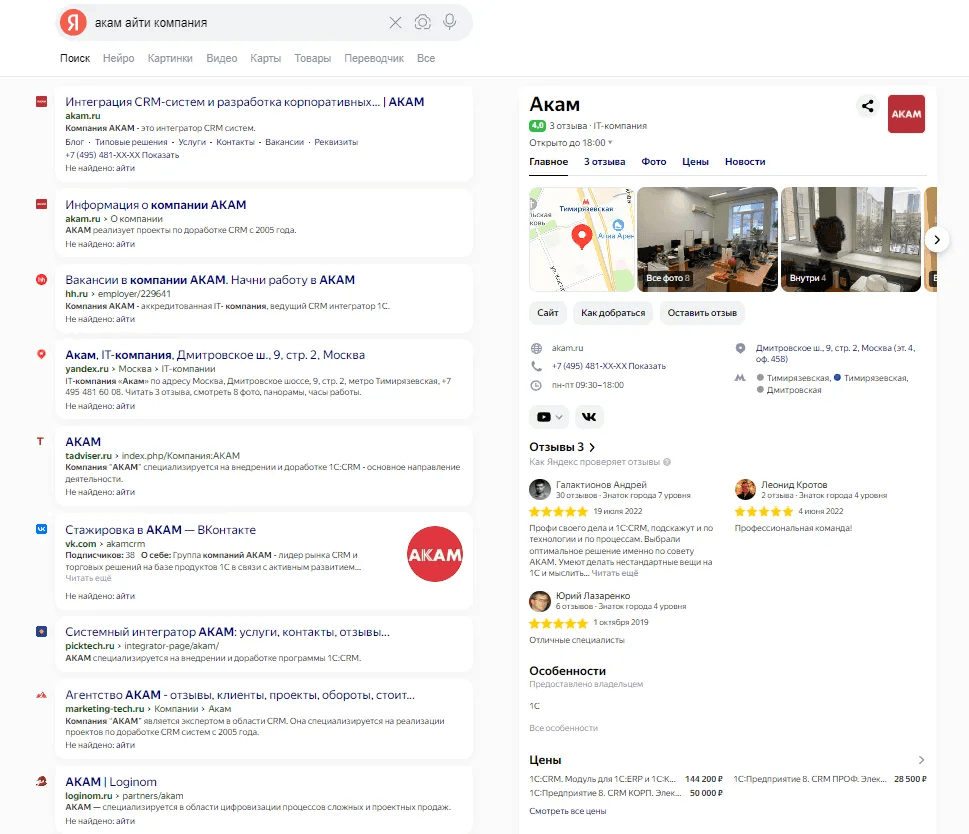Open the Вакансии sitelink under akam.ru

click(x=284, y=142)
